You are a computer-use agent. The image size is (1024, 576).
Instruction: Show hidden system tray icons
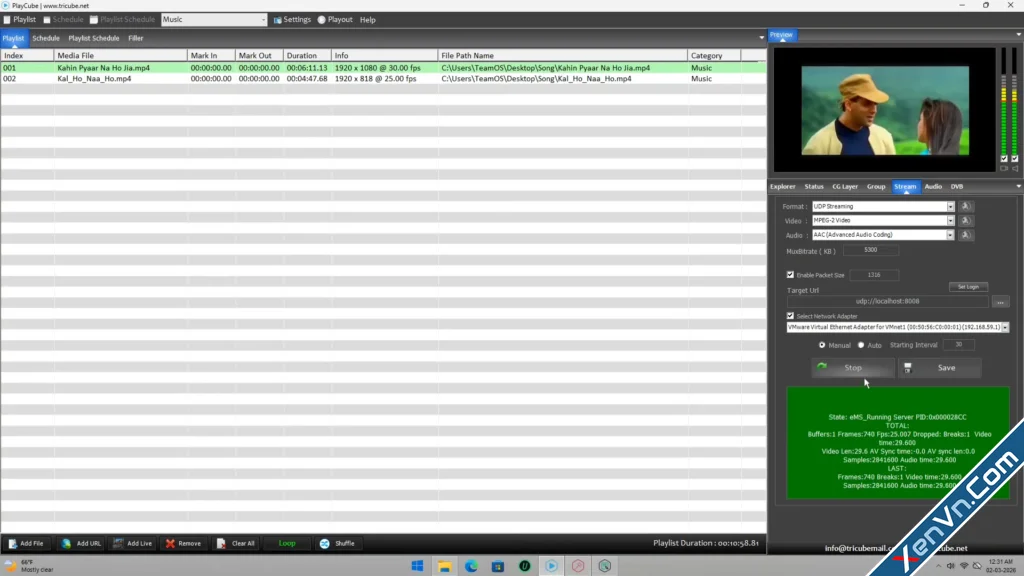(x=938, y=566)
